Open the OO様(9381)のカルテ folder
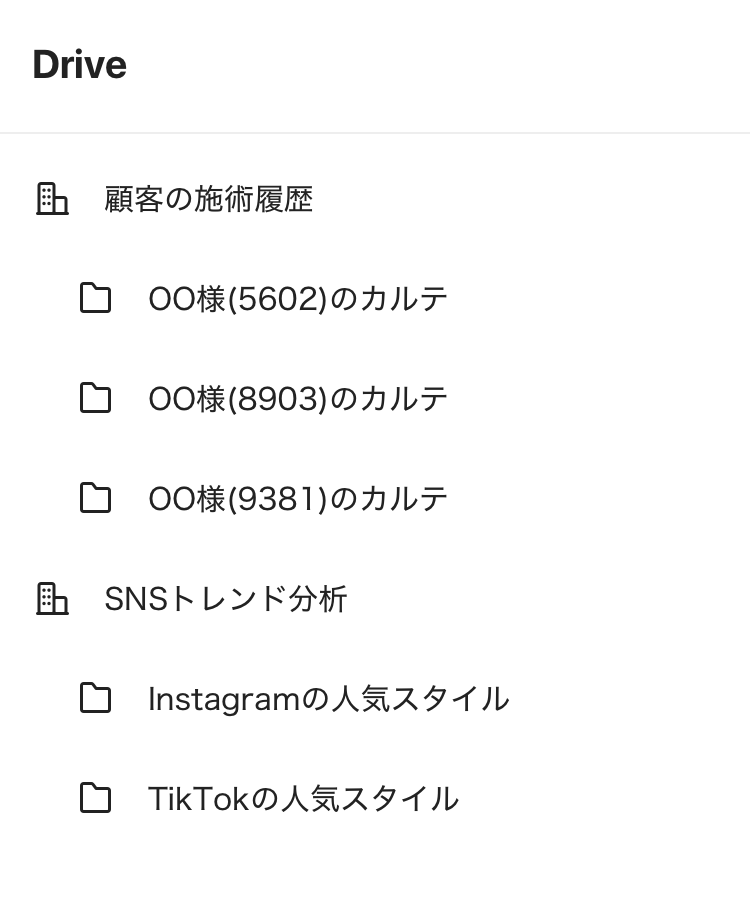The image size is (750, 900). point(298,499)
